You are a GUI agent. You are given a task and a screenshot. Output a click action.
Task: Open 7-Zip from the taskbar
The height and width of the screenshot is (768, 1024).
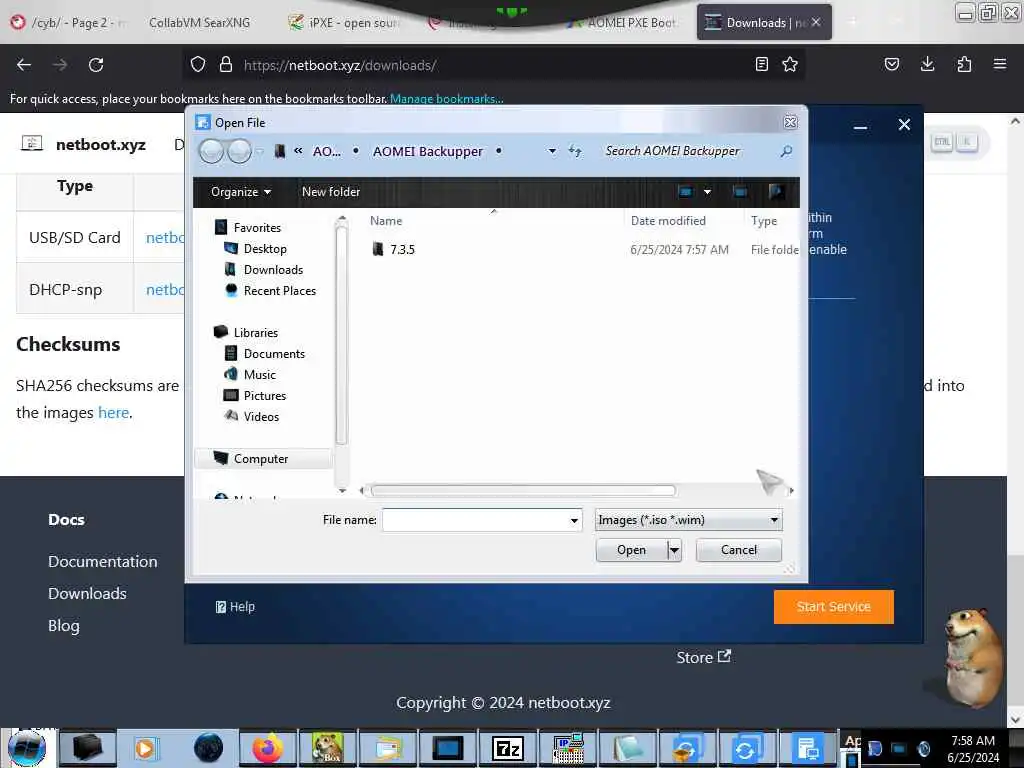point(508,748)
